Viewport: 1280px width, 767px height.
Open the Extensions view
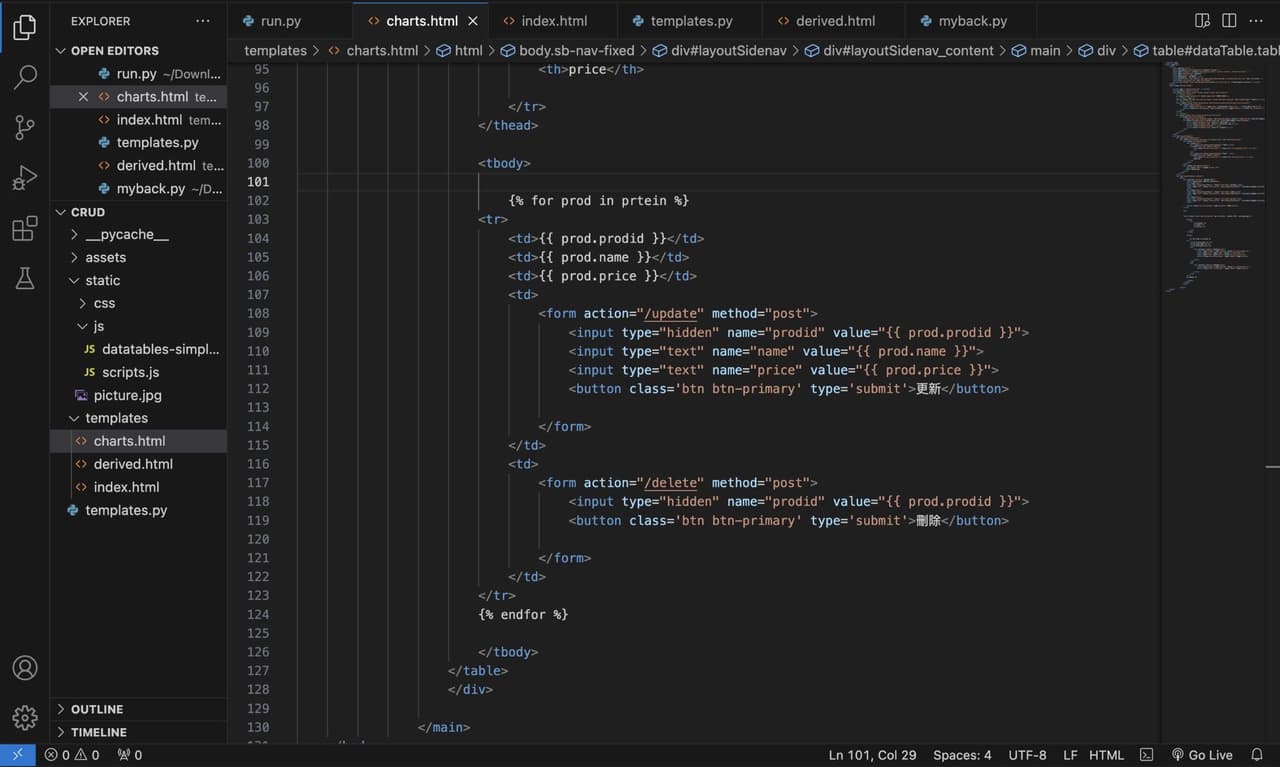point(25,228)
